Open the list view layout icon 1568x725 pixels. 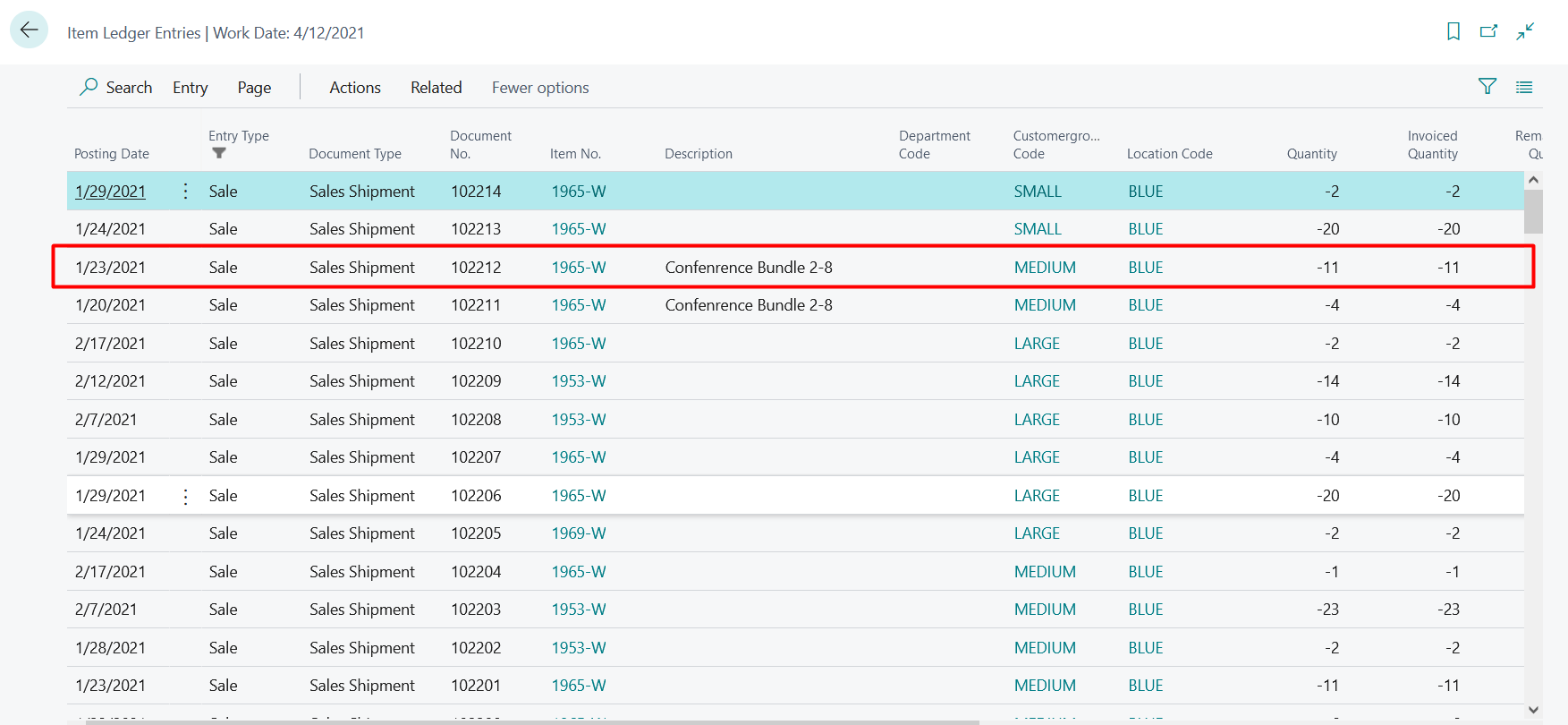click(x=1524, y=87)
